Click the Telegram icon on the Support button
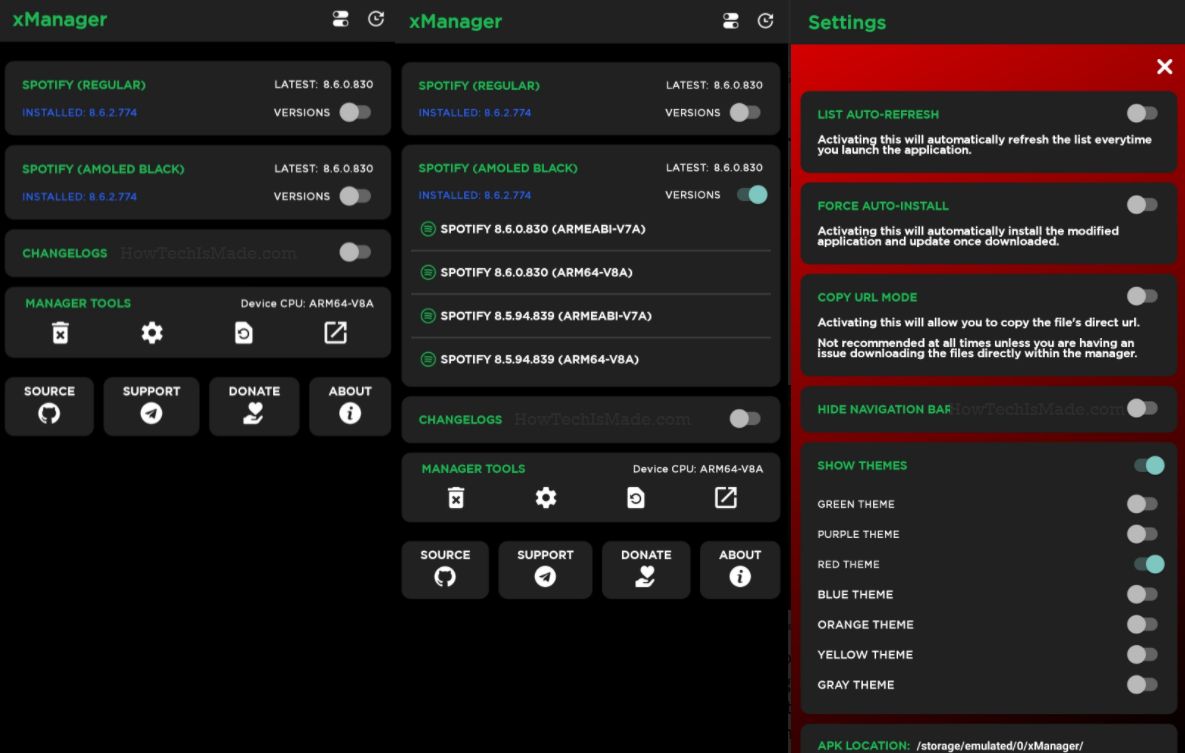This screenshot has width=1185, height=753. (x=151, y=414)
